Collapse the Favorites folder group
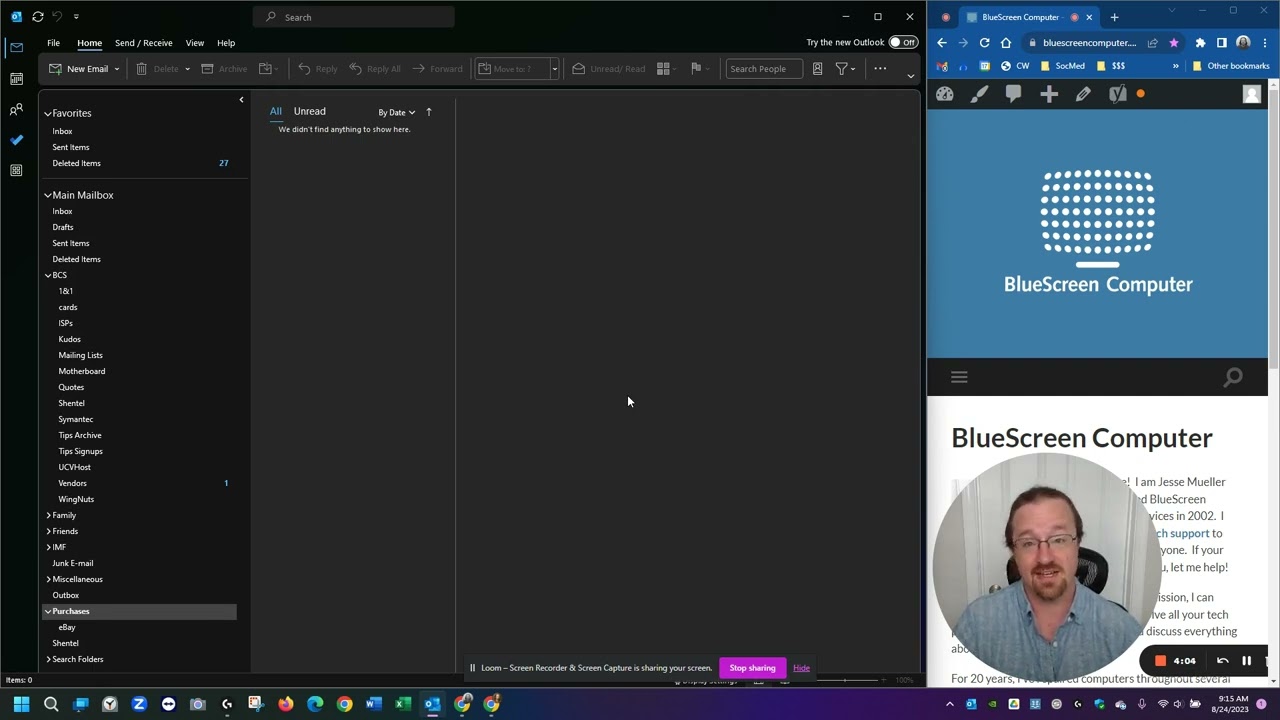The width and height of the screenshot is (1280, 720). coord(48,114)
